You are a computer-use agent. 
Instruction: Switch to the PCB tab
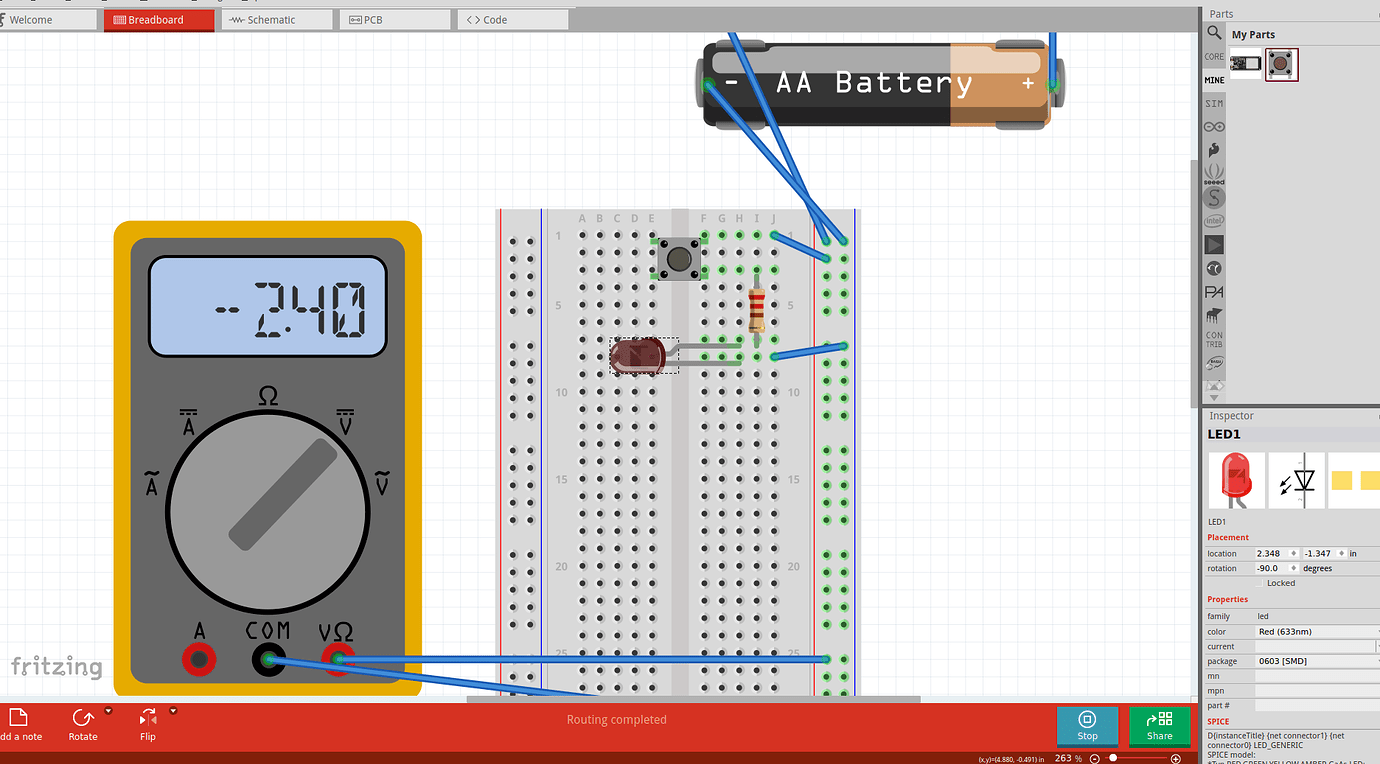click(395, 19)
